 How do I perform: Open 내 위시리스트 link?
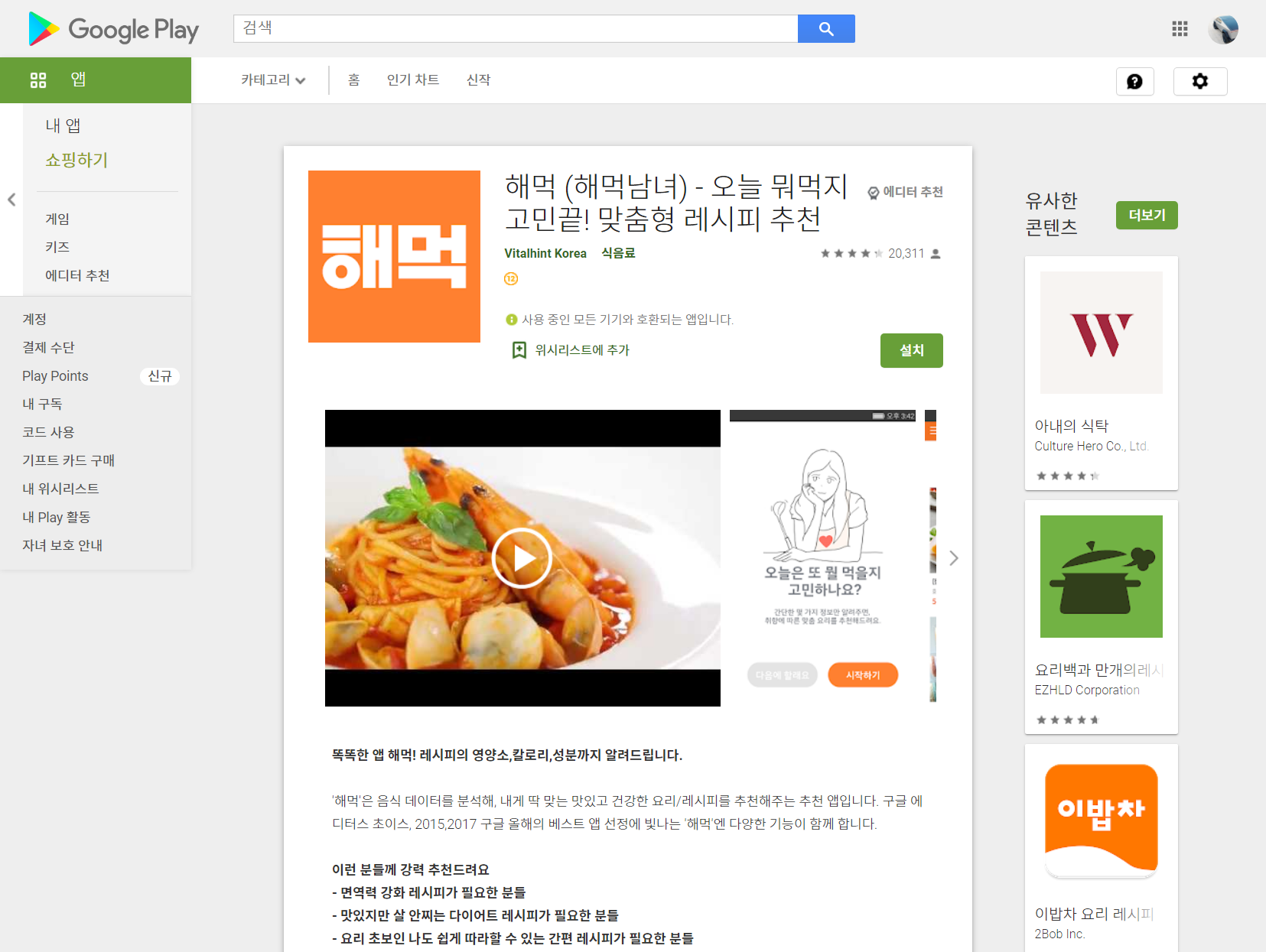(x=60, y=489)
